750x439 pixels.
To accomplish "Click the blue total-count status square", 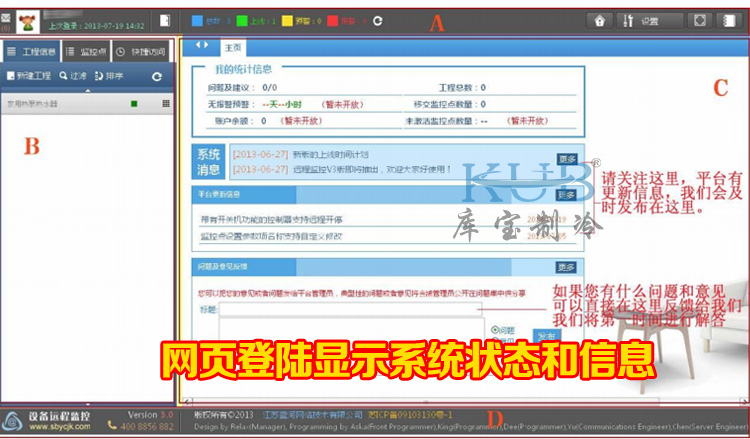I will 197,21.
